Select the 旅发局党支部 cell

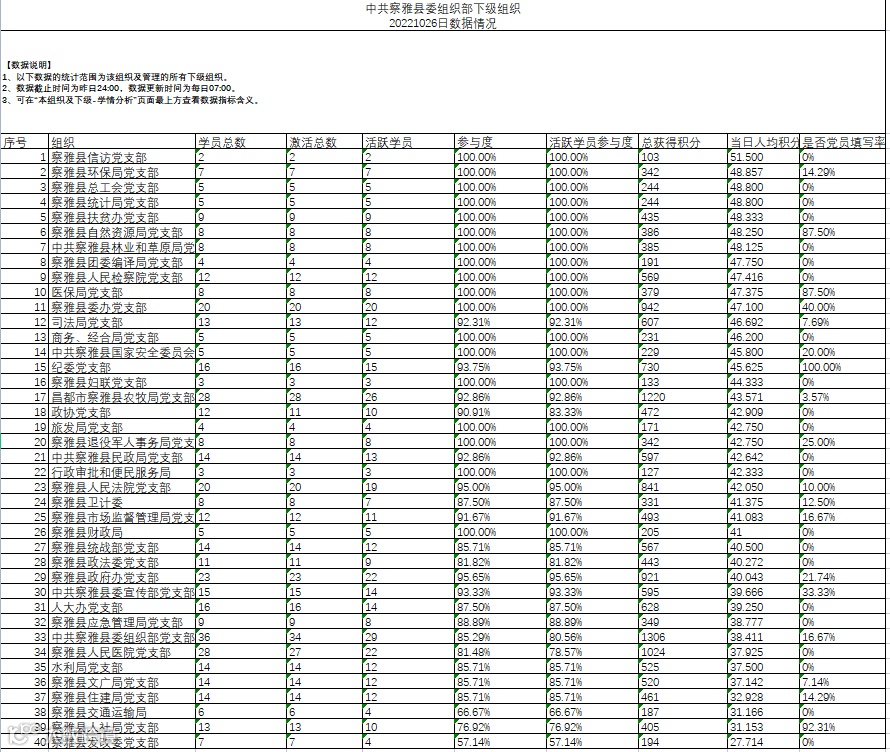[121, 427]
